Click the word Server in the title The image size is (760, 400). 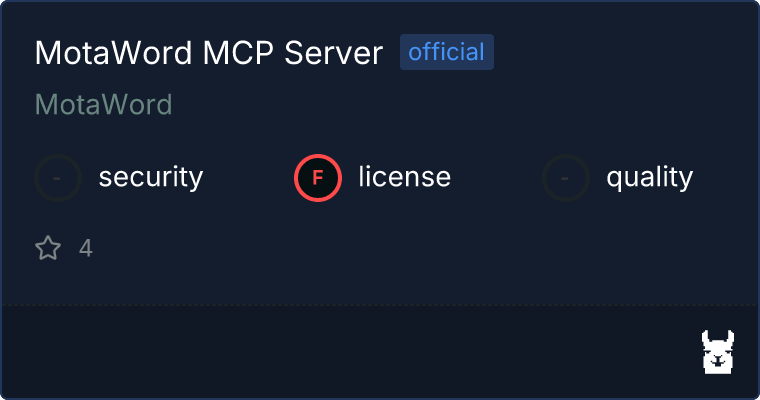tap(333, 52)
